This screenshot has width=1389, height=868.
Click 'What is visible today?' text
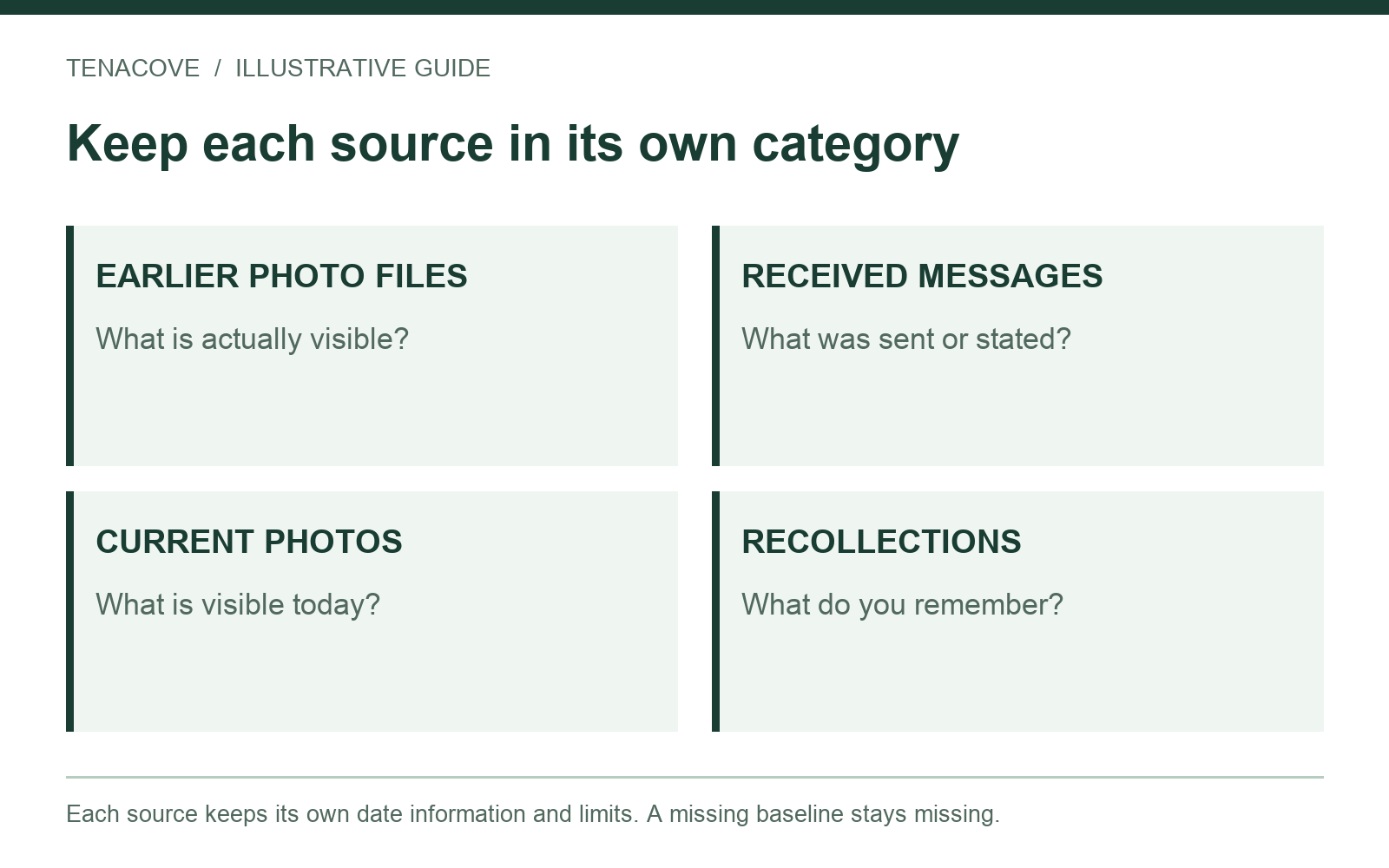(x=238, y=604)
